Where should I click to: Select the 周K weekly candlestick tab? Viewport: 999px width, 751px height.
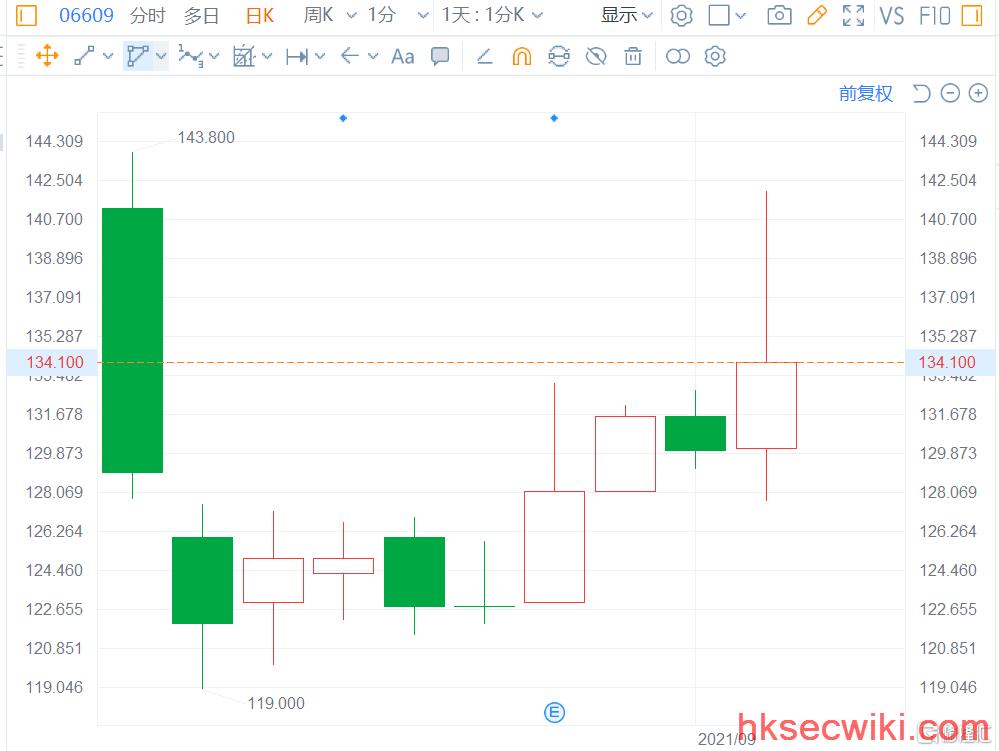[x=319, y=15]
